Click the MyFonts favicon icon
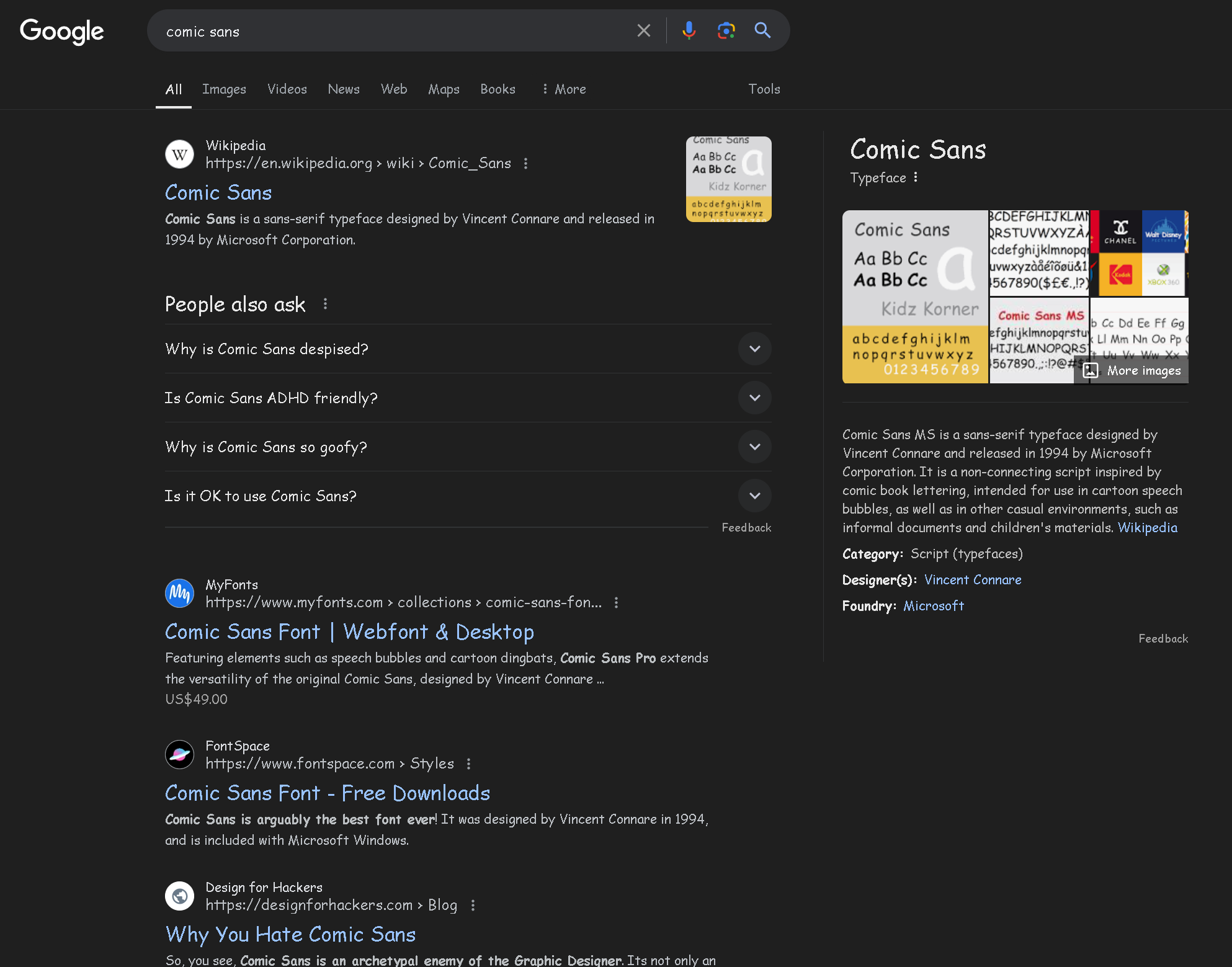Screen dimensions: 1232x967 click(x=179, y=594)
